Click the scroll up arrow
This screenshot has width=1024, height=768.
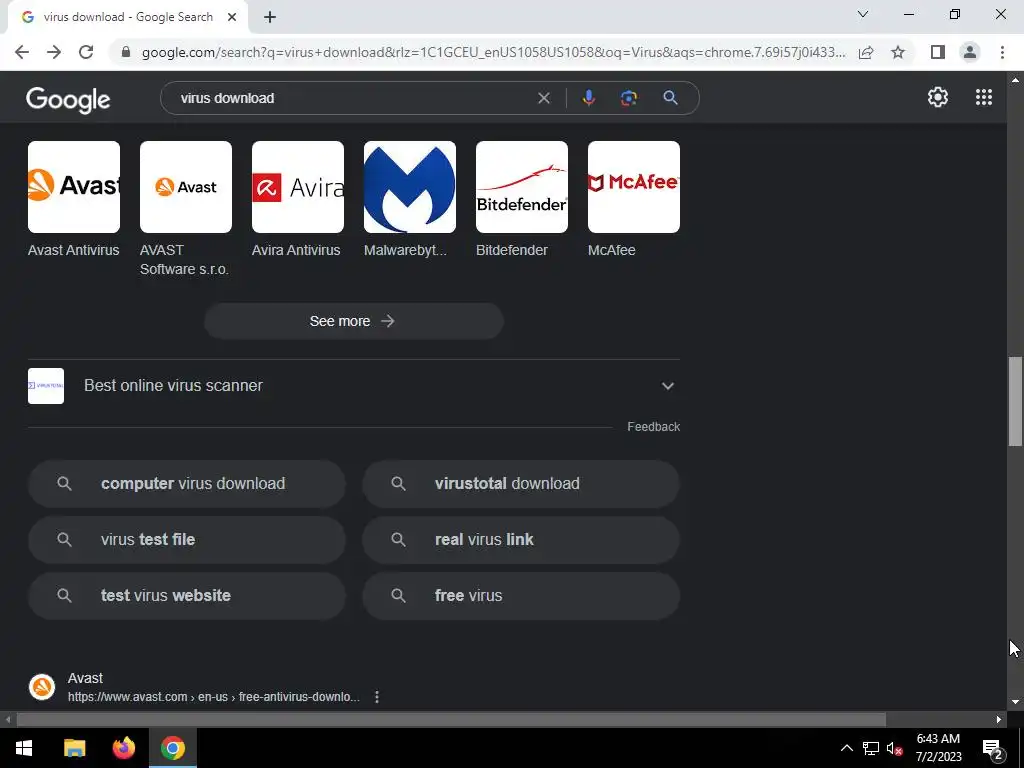click(1015, 80)
